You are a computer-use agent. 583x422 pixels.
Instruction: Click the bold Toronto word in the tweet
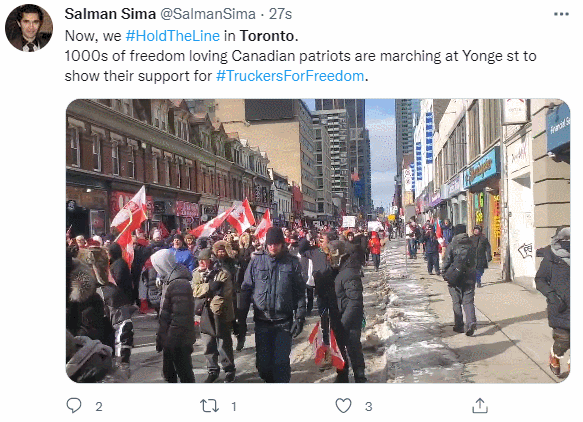[267, 36]
